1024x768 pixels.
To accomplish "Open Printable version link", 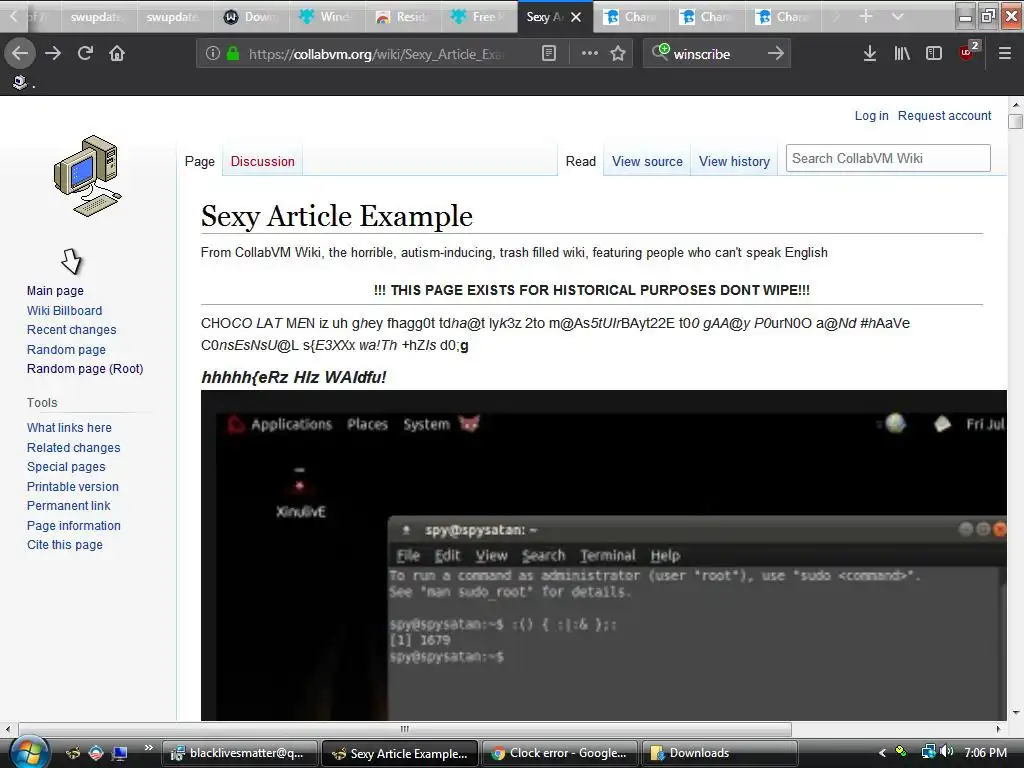I will [72, 487].
